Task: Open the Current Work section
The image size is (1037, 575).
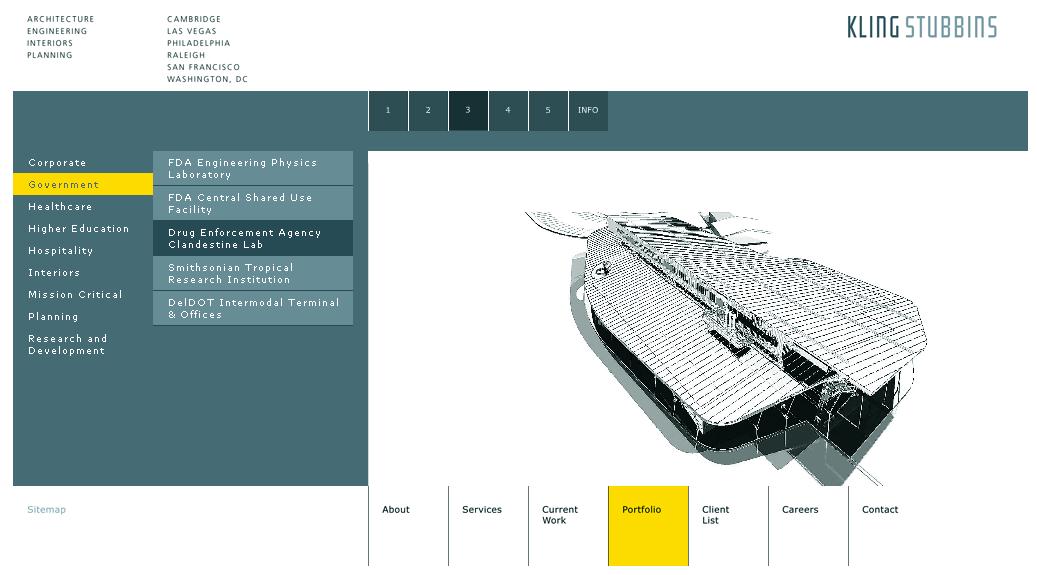Action: pyautogui.click(x=560, y=515)
